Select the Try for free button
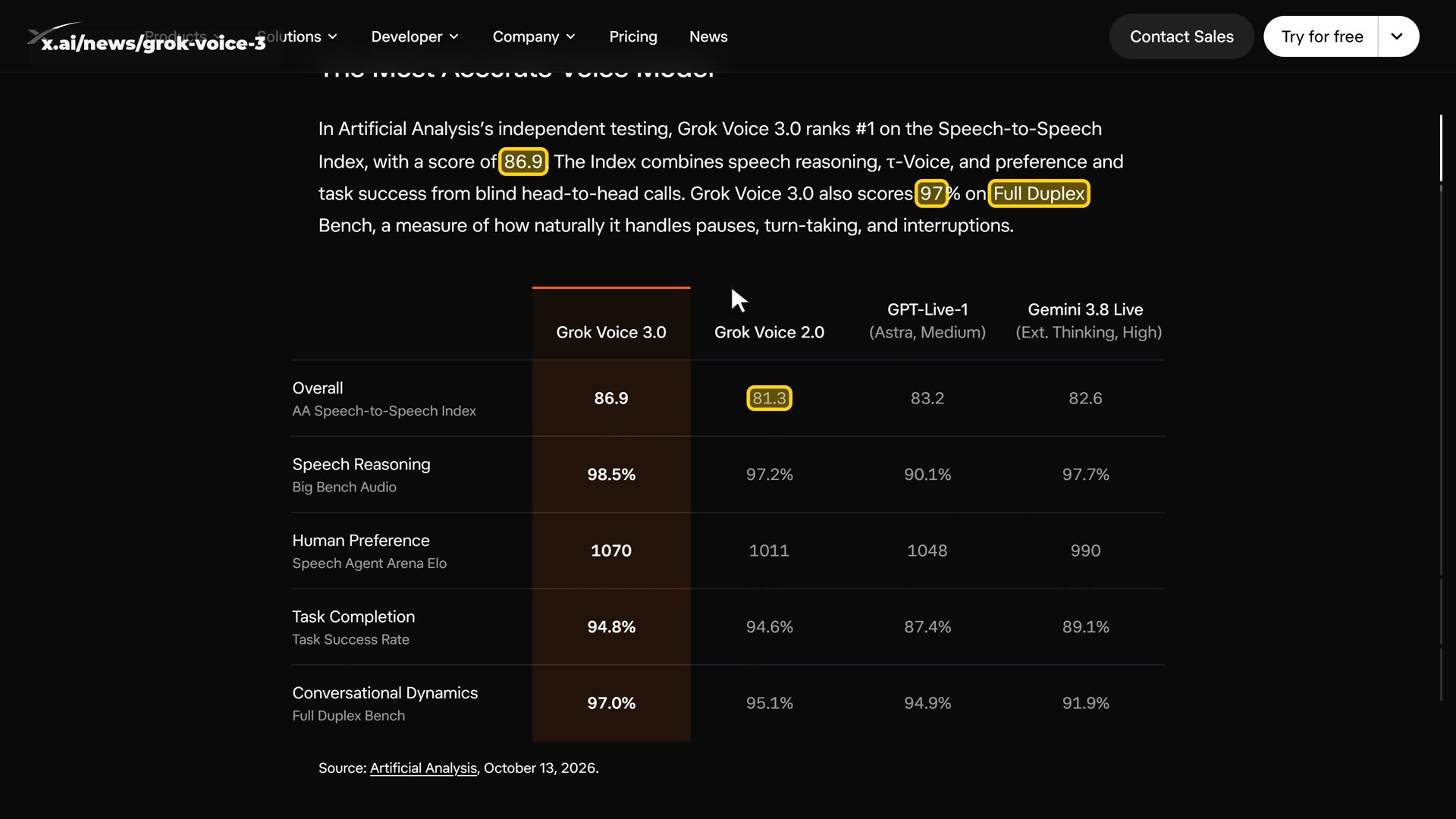1456x819 pixels. coord(1322,36)
